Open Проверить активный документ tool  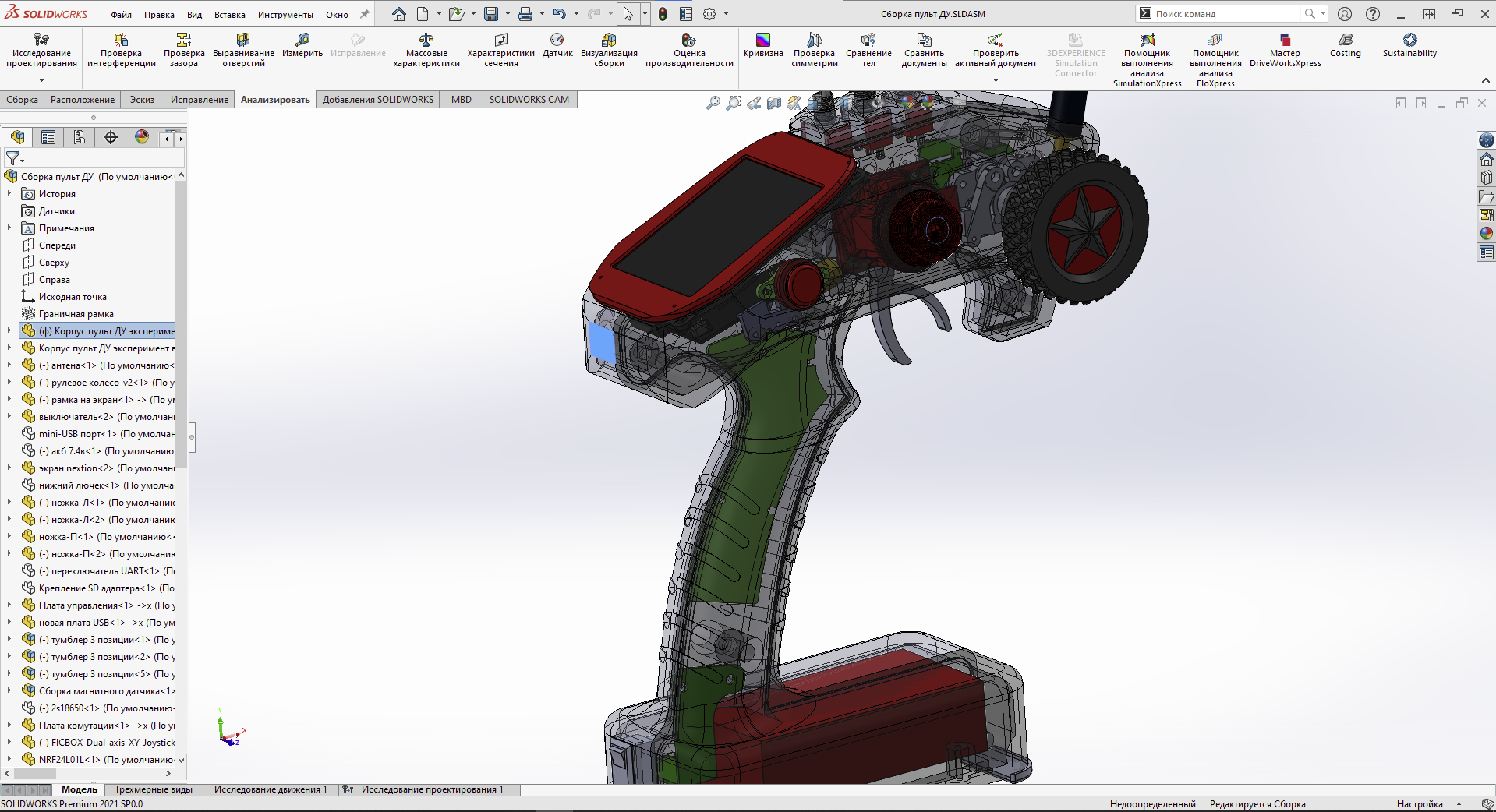point(996,50)
